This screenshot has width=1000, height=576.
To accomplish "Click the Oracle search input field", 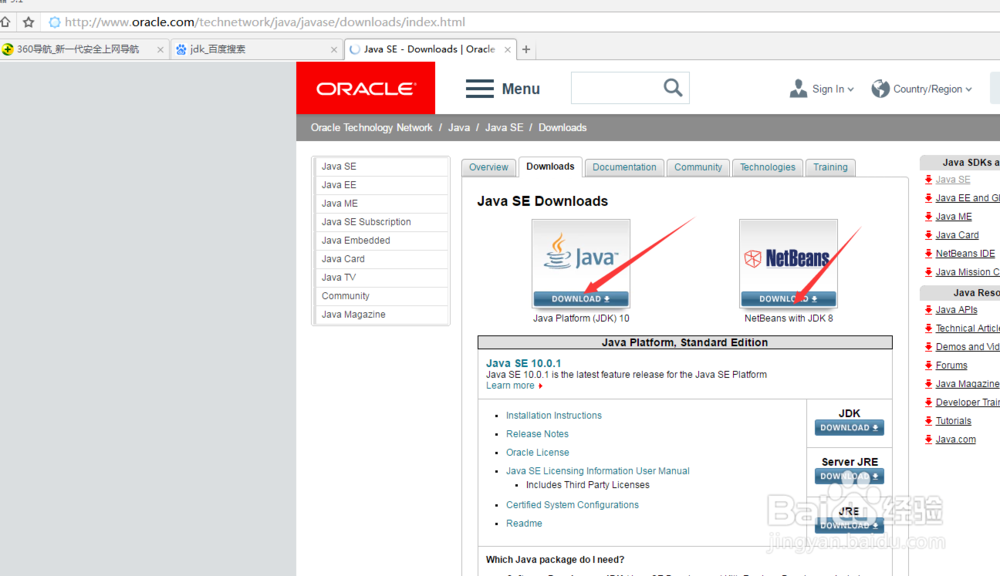I will pyautogui.click(x=616, y=88).
